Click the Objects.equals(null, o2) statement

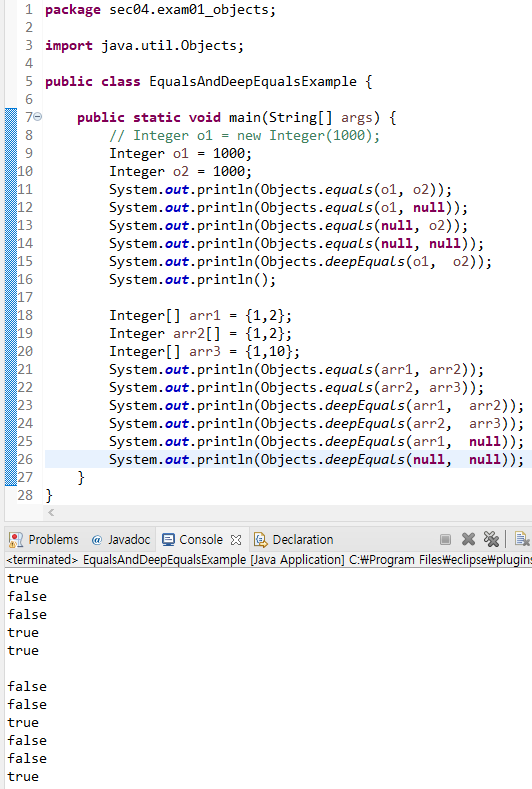pyautogui.click(x=288, y=226)
